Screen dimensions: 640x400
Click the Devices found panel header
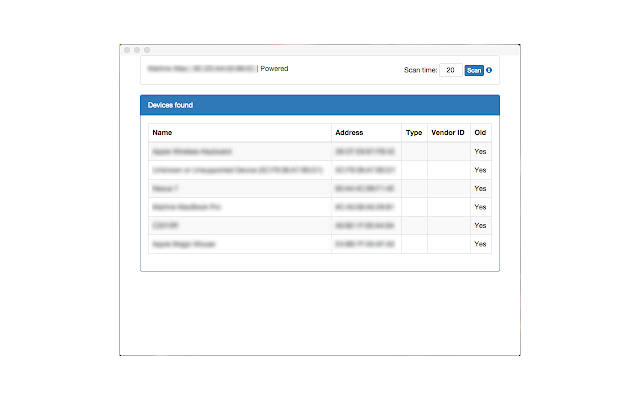320,105
